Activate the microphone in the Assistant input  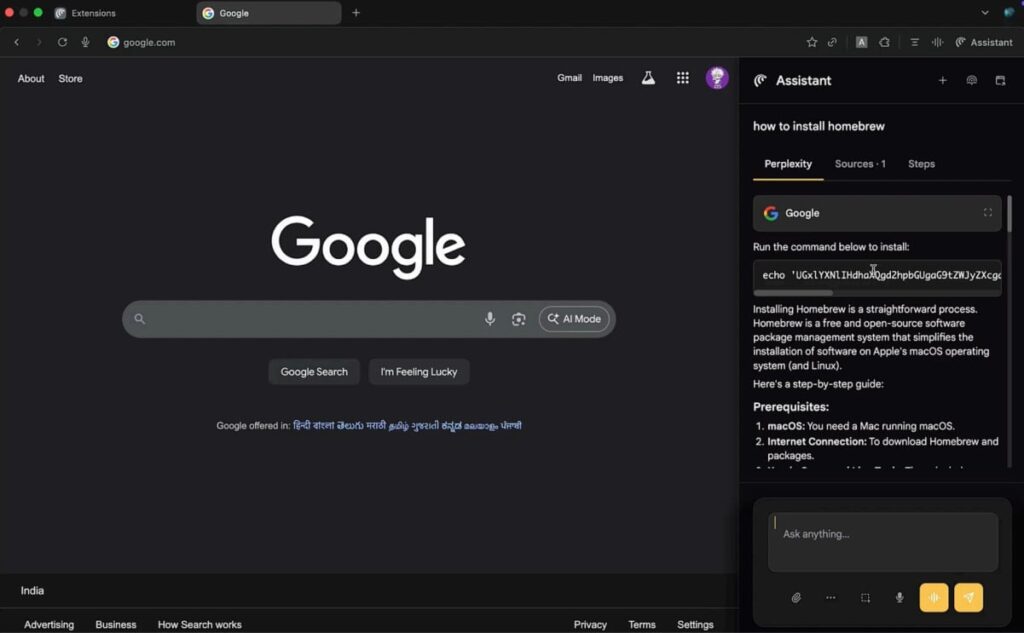tap(899, 597)
